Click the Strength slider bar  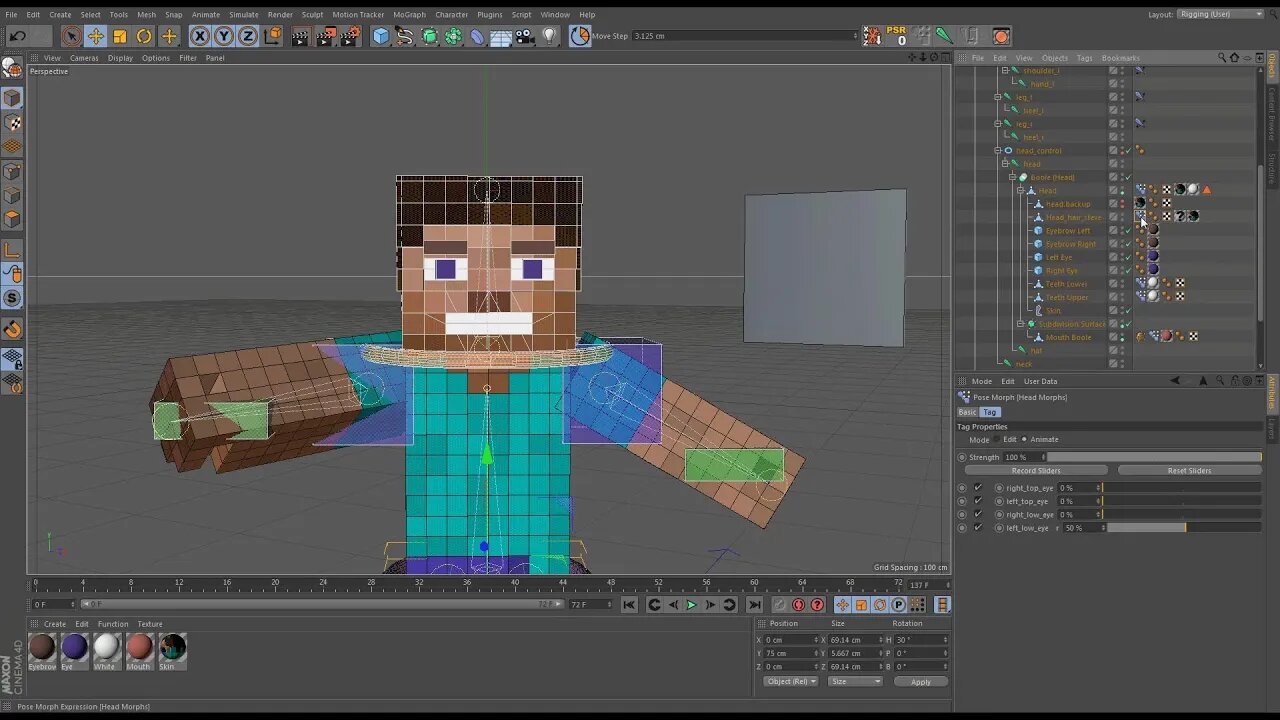point(1153,457)
